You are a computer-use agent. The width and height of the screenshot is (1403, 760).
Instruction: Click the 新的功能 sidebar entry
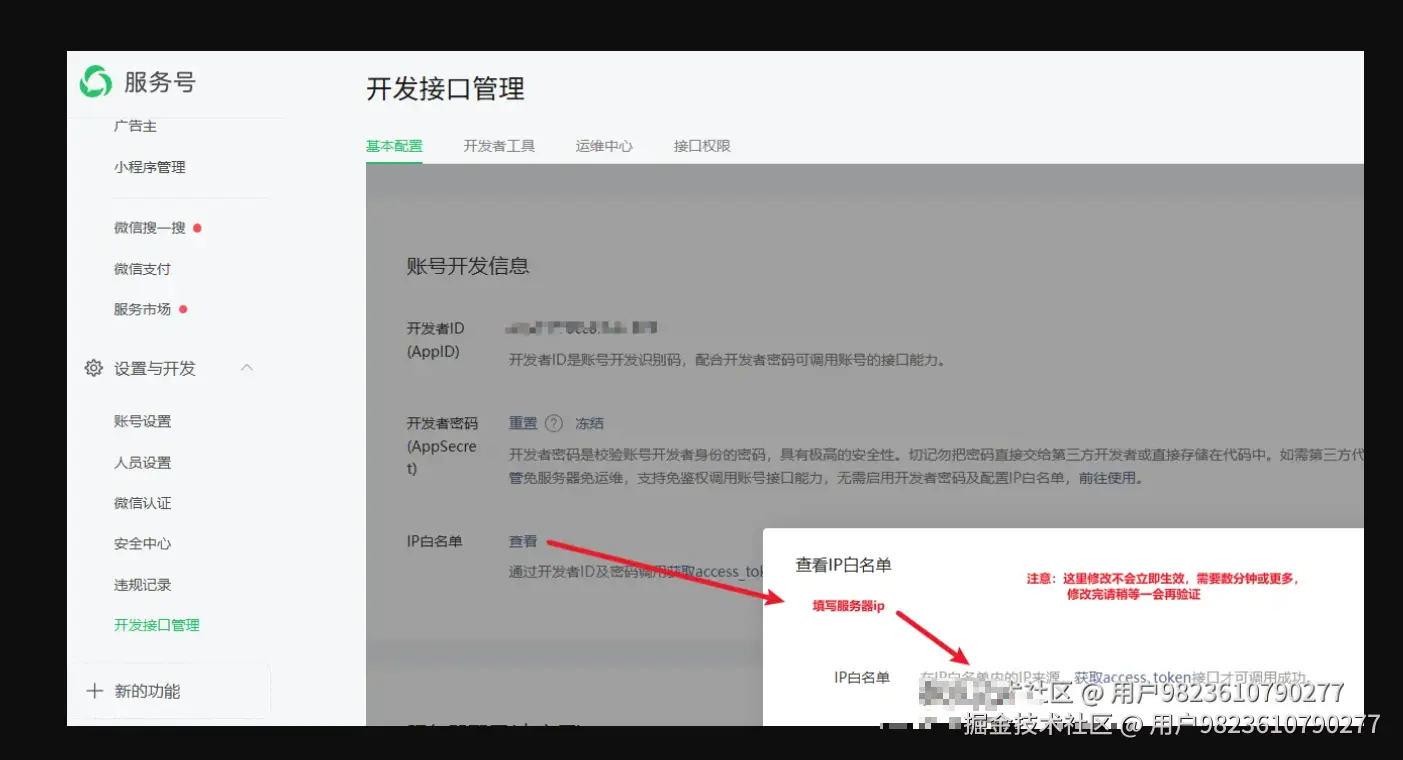point(147,691)
